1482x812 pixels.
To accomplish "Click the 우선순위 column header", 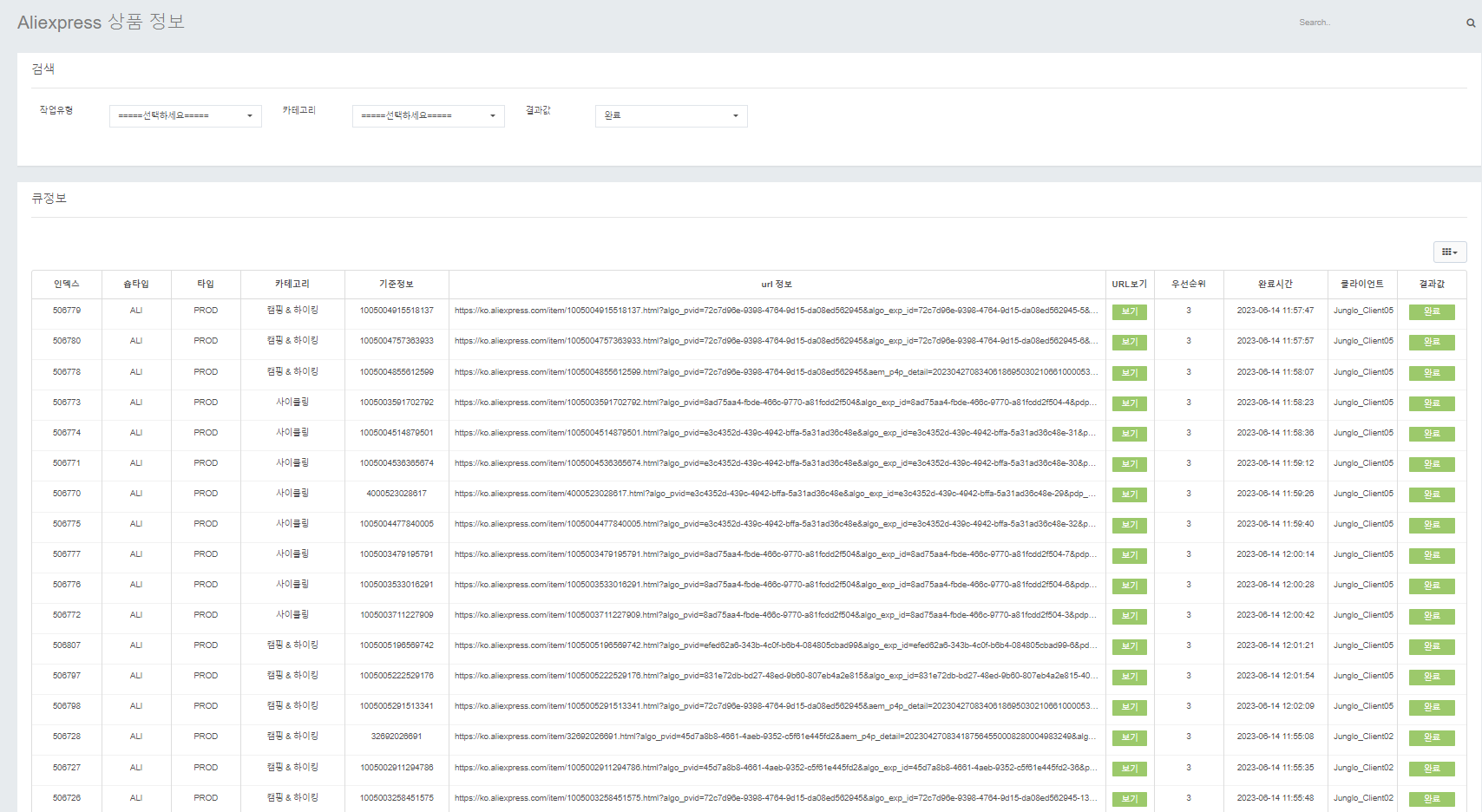I will [1188, 284].
